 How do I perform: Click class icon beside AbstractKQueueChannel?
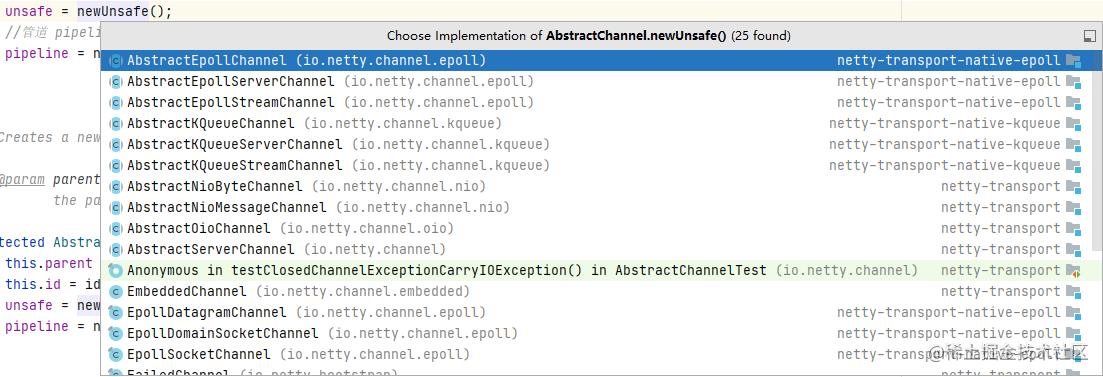click(x=115, y=124)
